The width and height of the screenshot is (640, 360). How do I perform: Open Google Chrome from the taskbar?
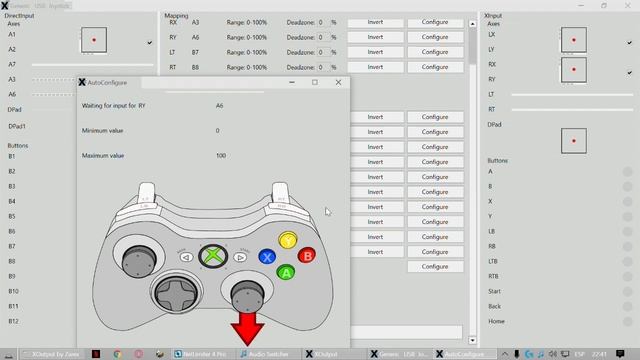click(x=118, y=354)
